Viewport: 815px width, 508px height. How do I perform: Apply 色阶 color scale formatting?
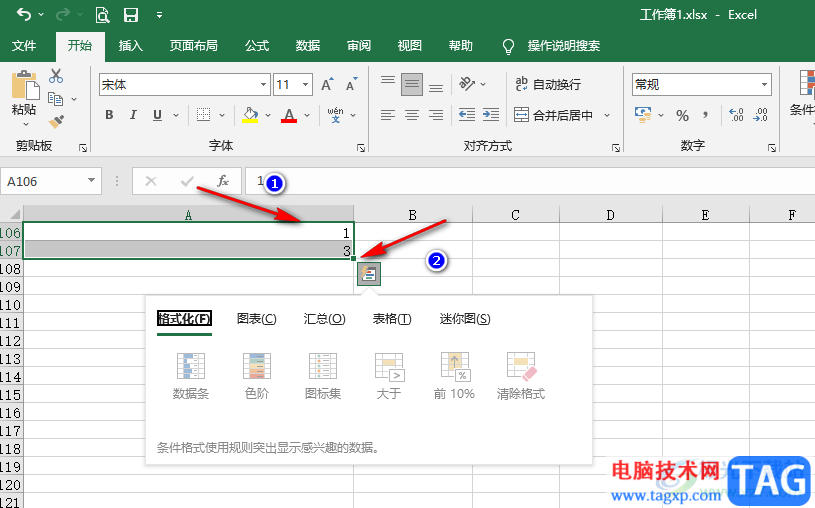coord(257,375)
